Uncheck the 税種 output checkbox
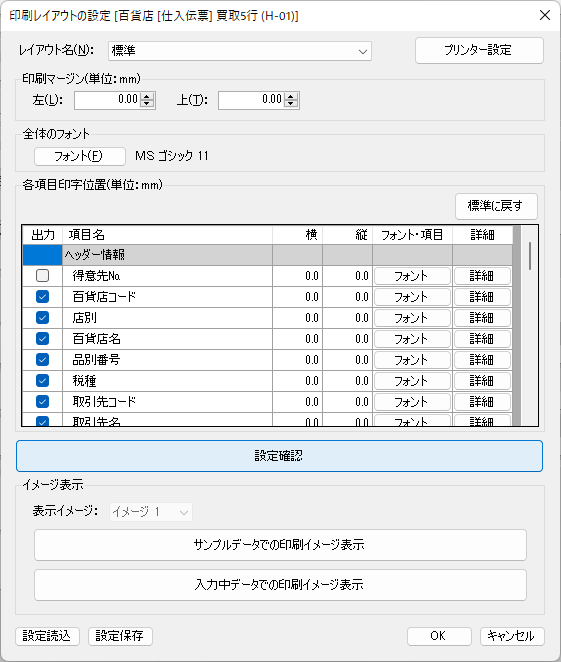Viewport: 561px width, 662px height. (x=42, y=381)
